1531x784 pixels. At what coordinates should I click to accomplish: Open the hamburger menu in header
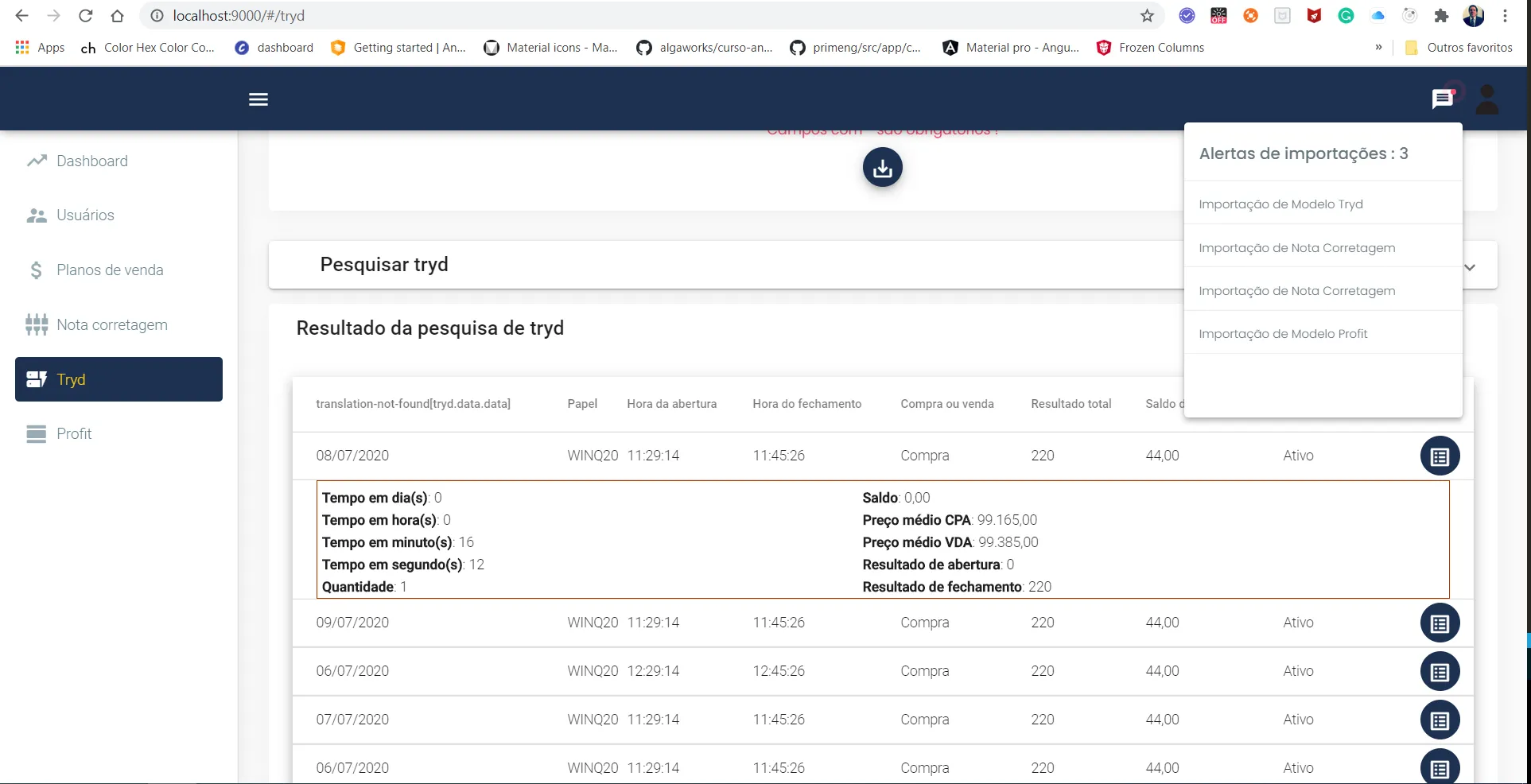point(258,99)
